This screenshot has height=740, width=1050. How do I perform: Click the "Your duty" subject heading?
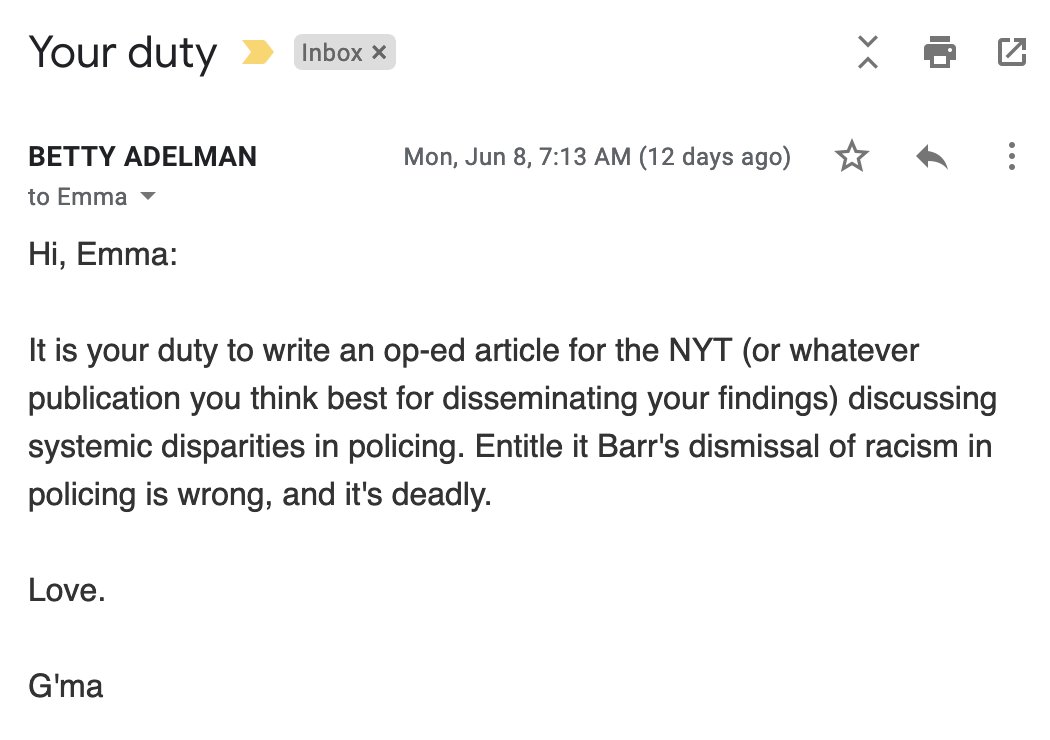pos(122,52)
